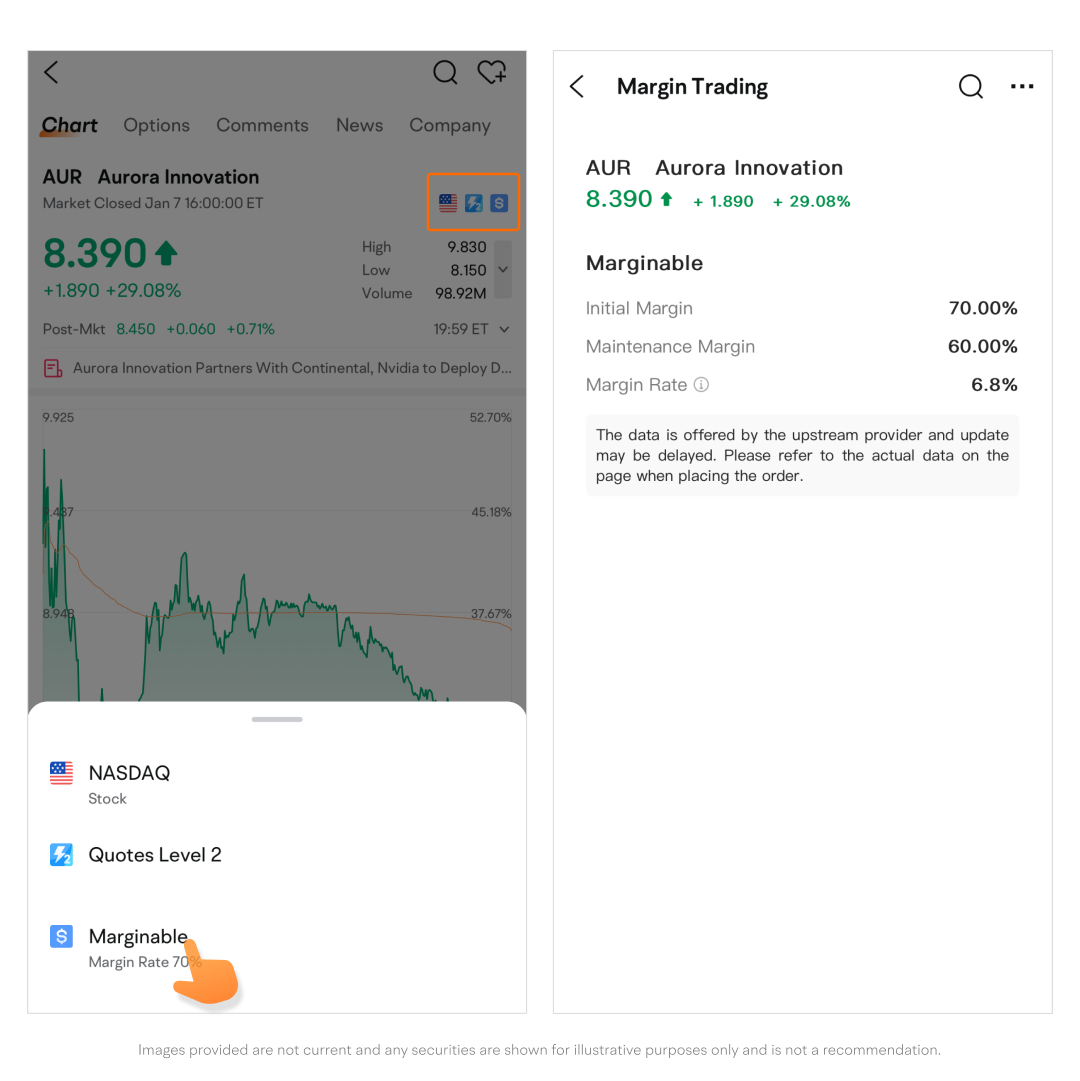Image resolution: width=1080 pixels, height=1081 pixels.
Task: Switch to the Comments tab
Action: (x=263, y=125)
